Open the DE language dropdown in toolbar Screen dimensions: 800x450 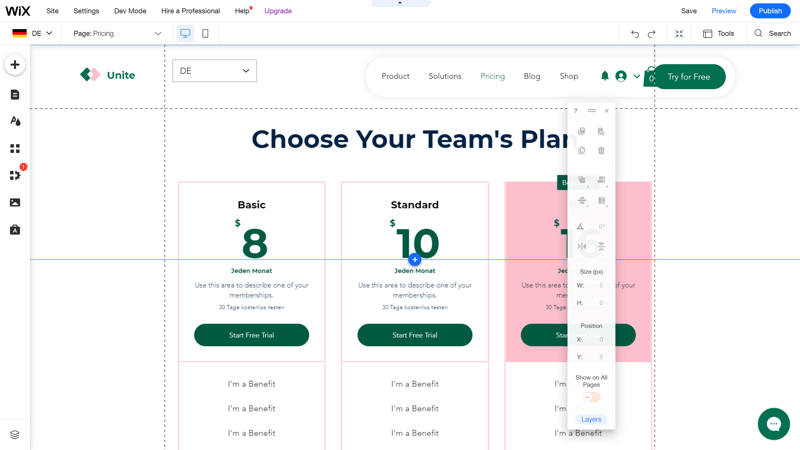32,34
